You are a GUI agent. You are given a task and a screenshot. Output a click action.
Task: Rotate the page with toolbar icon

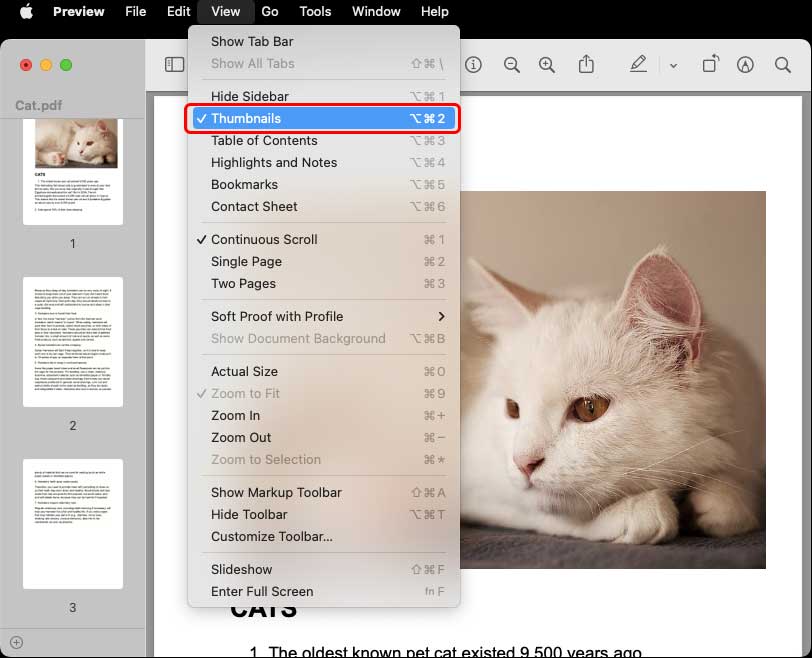[x=710, y=64]
